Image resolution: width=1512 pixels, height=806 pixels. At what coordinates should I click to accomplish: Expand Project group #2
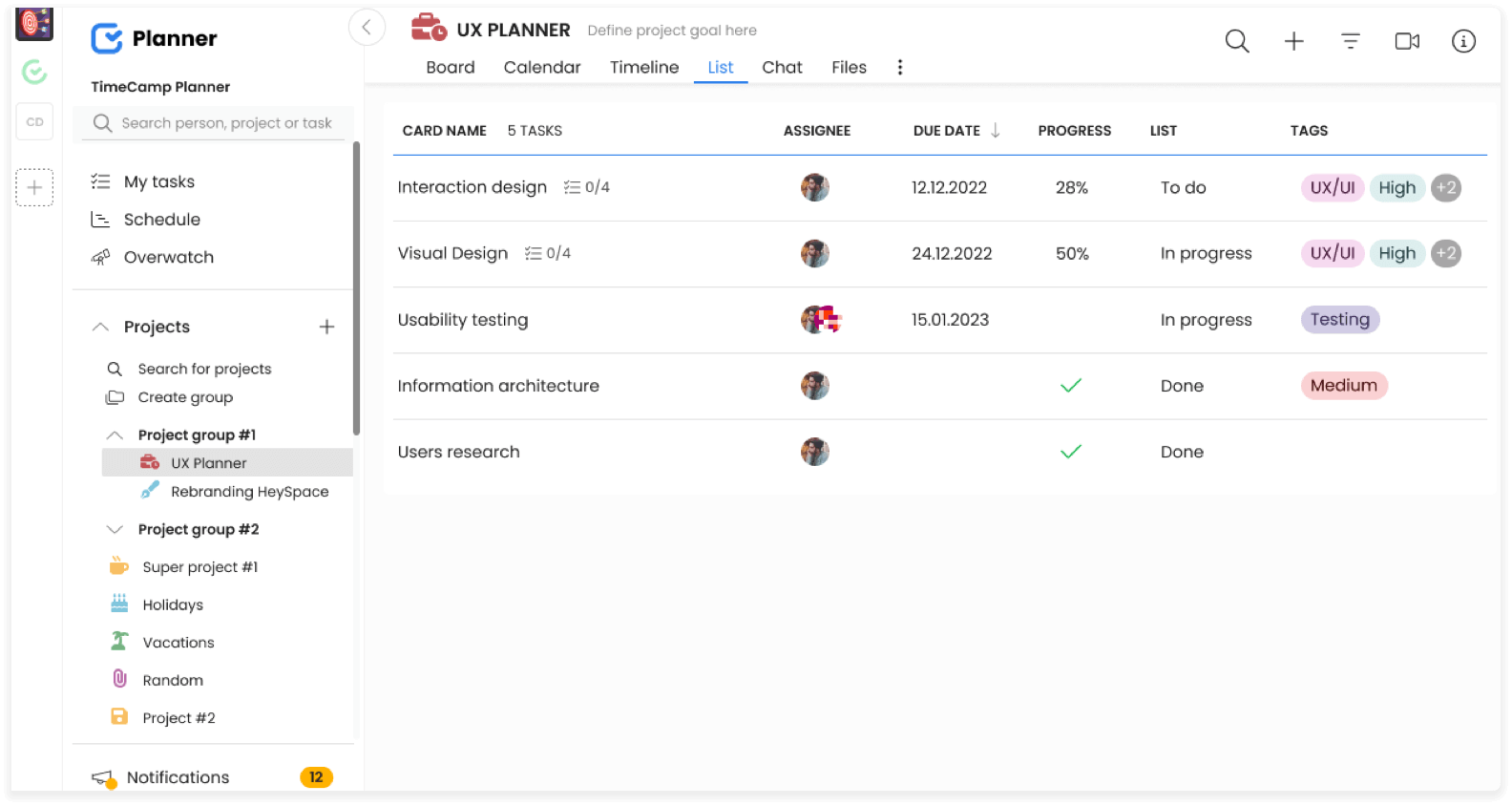[115, 529]
